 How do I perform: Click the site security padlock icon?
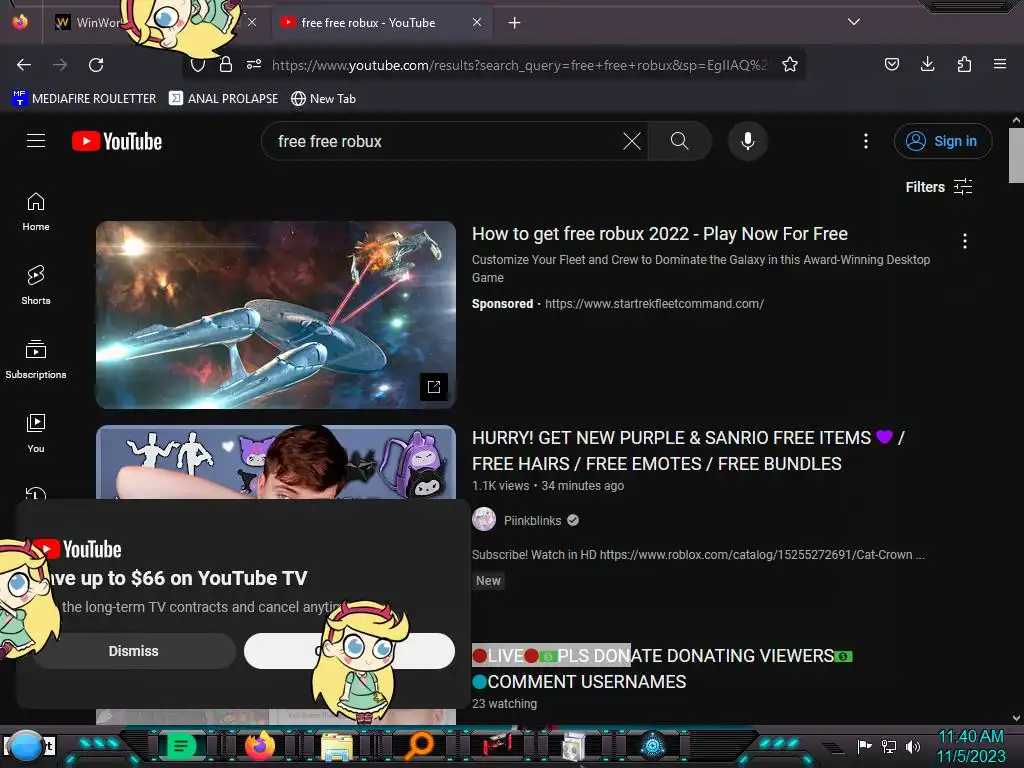tap(226, 64)
